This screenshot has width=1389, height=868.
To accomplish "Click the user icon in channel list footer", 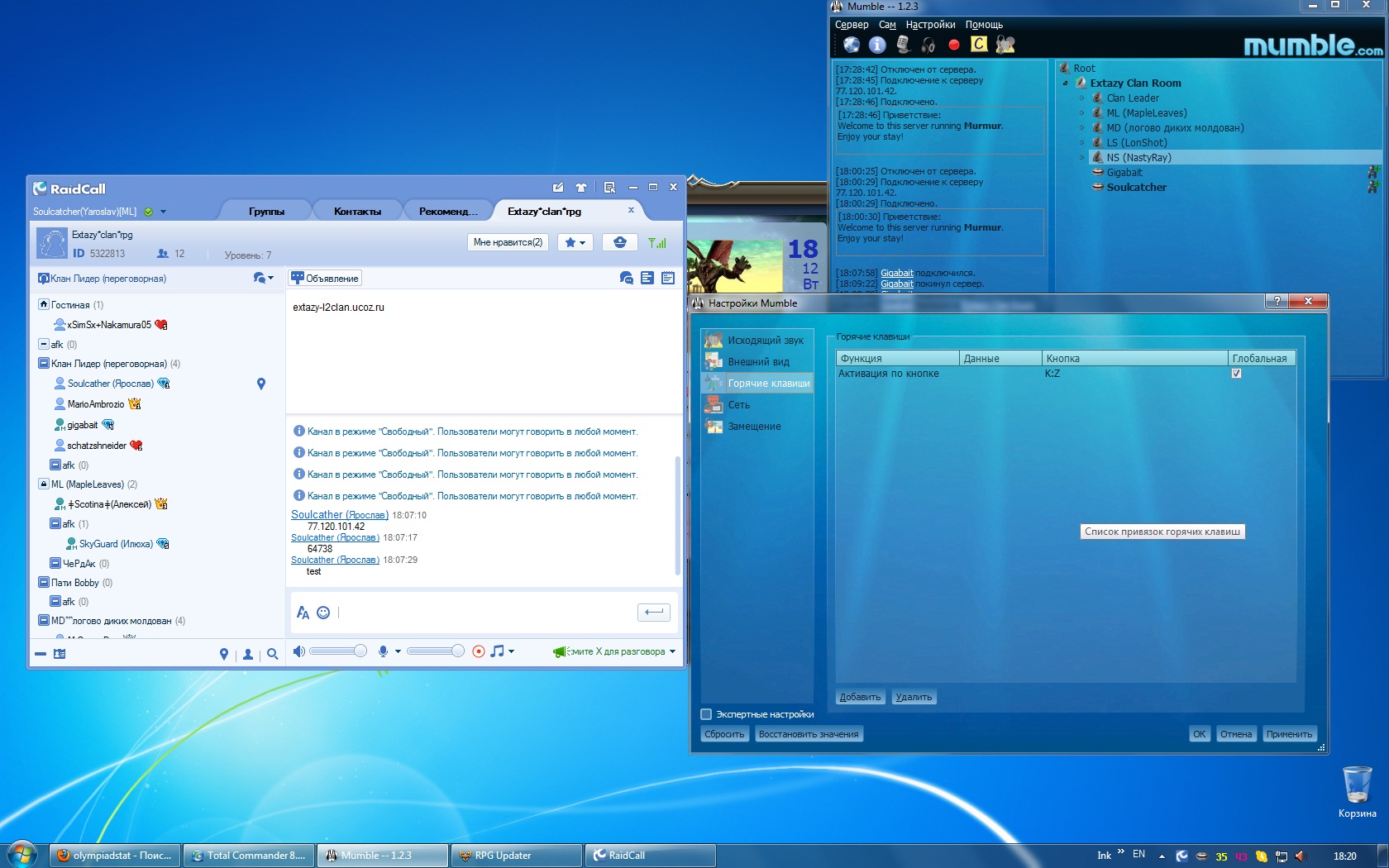I will [248, 654].
